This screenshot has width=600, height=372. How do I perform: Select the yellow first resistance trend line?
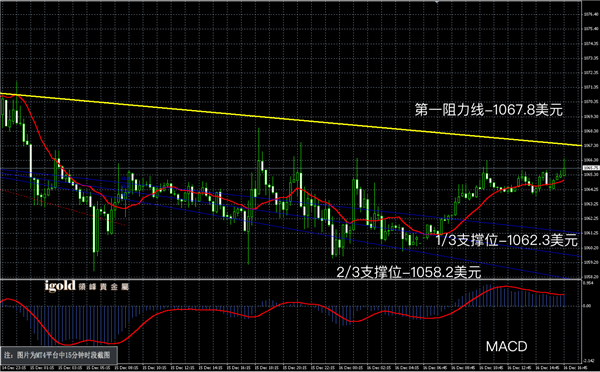coord(291,119)
